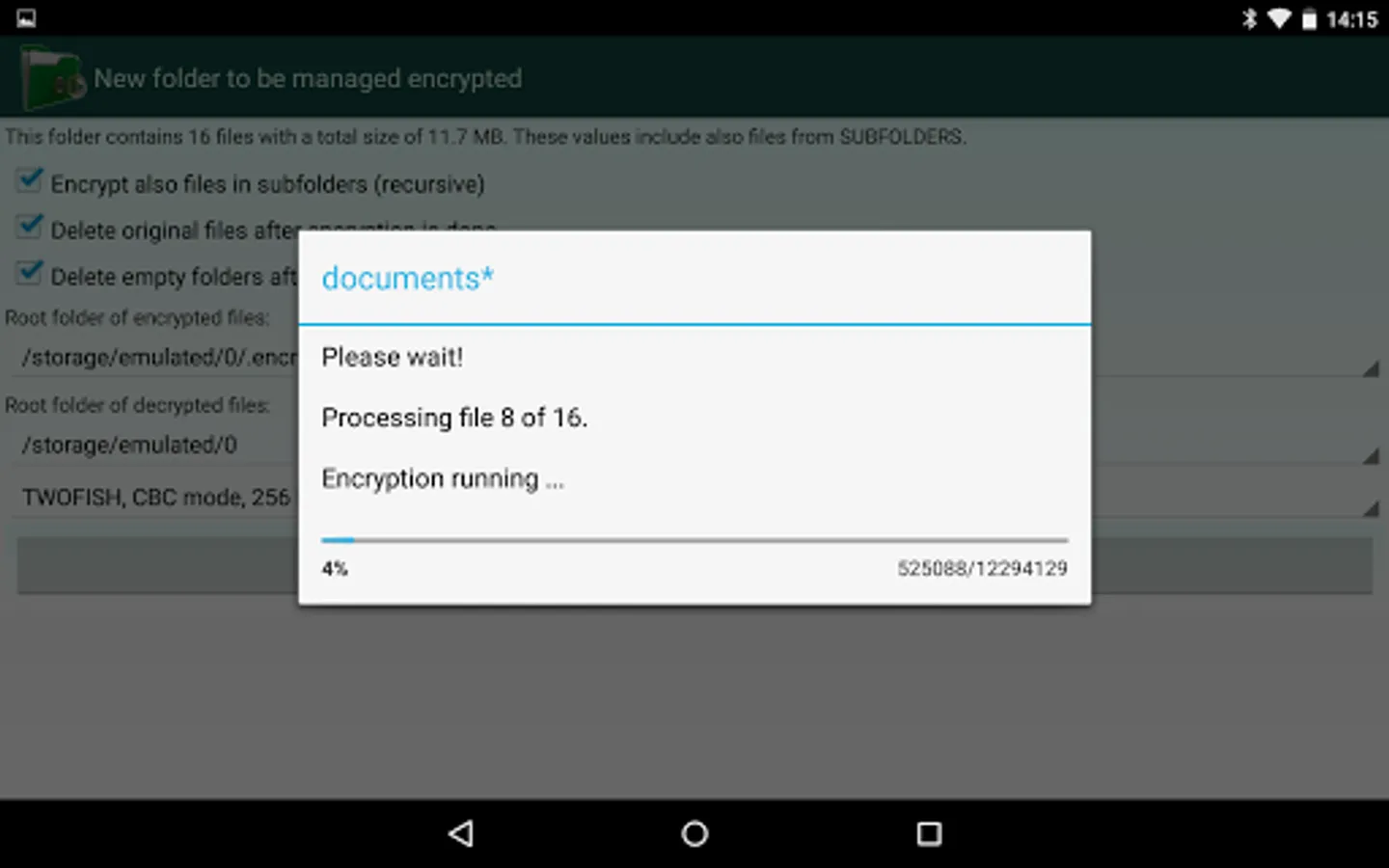Viewport: 1389px width, 868px height.
Task: Click the wide gray button behind the dialog
Action: (x=694, y=565)
